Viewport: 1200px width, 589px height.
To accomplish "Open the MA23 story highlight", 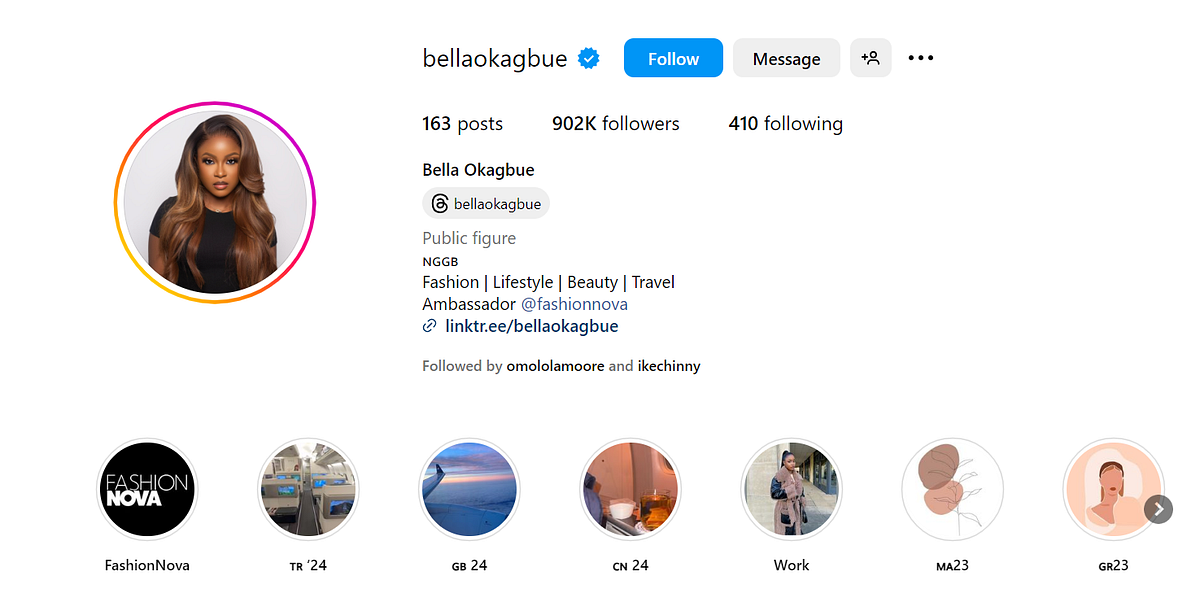I will [x=952, y=489].
